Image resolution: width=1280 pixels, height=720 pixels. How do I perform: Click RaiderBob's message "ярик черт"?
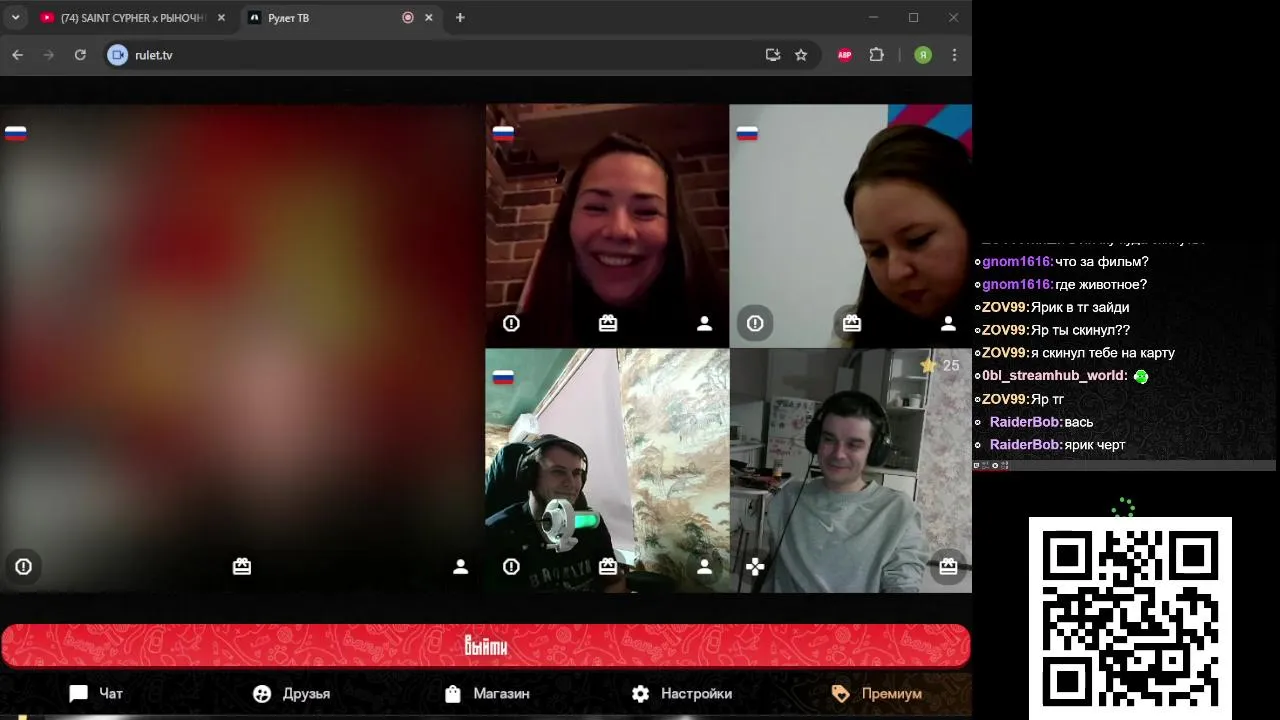click(1095, 445)
